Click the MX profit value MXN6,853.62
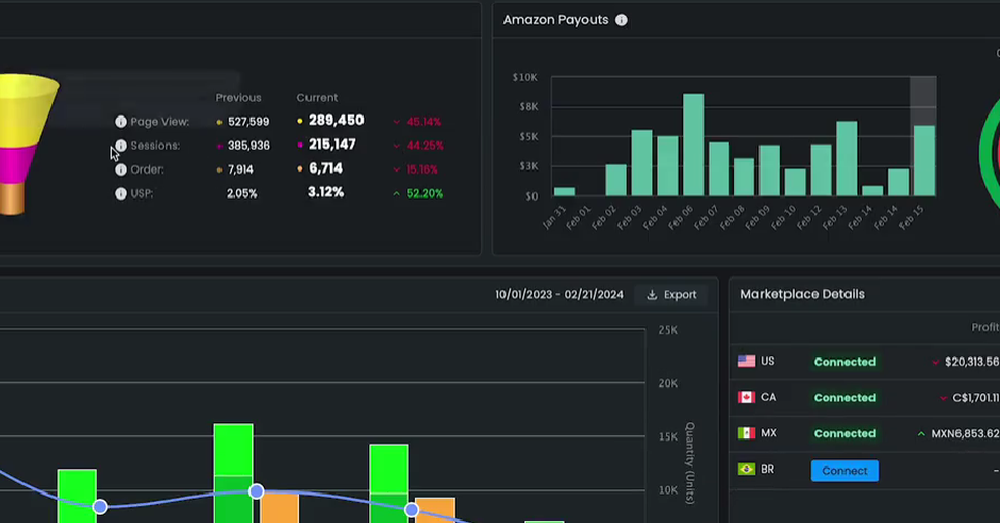The width and height of the screenshot is (1000, 523). point(966,433)
